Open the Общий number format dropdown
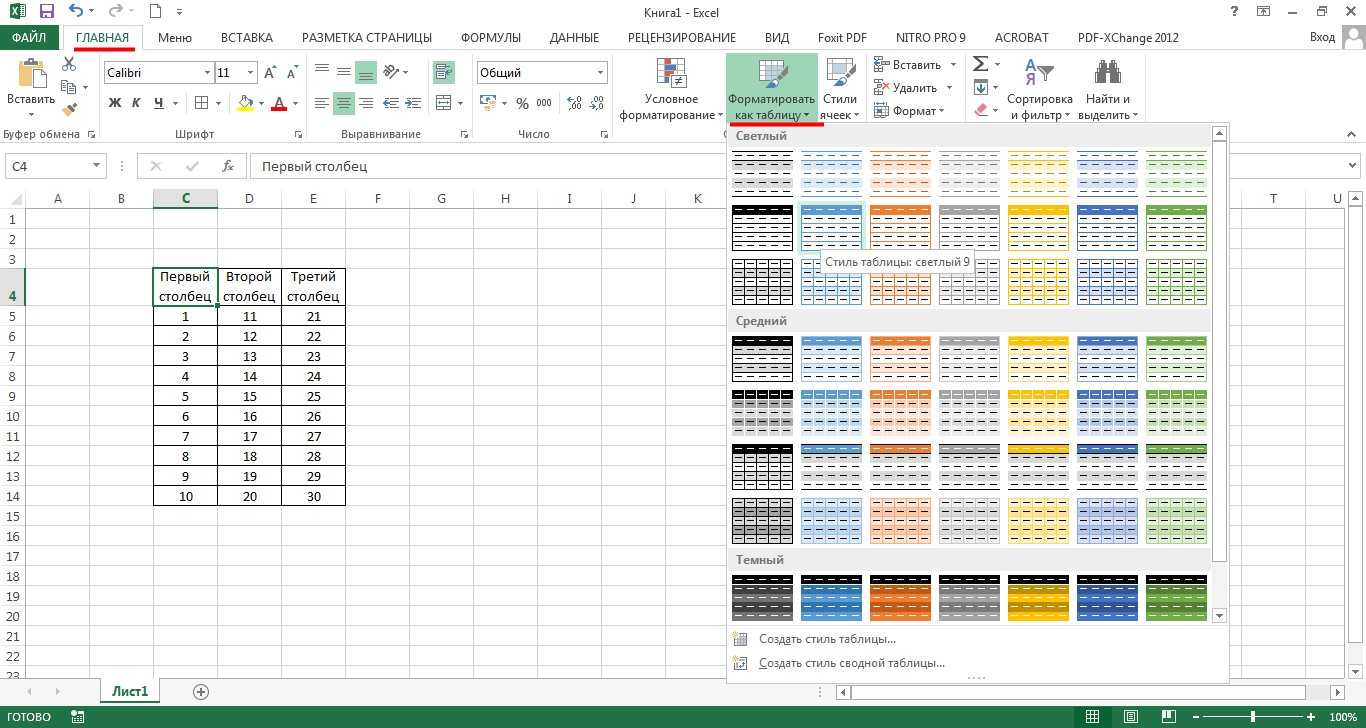This screenshot has height=728, width=1366. (601, 73)
